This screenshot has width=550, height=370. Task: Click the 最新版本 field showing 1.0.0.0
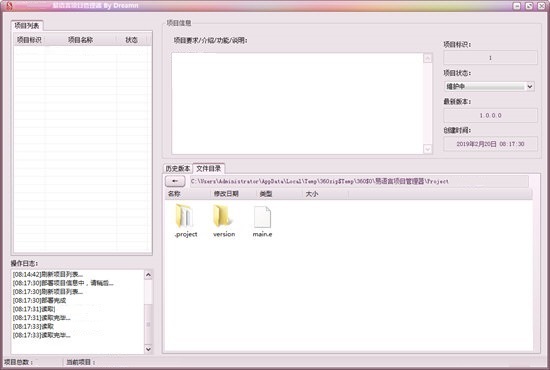[490, 115]
